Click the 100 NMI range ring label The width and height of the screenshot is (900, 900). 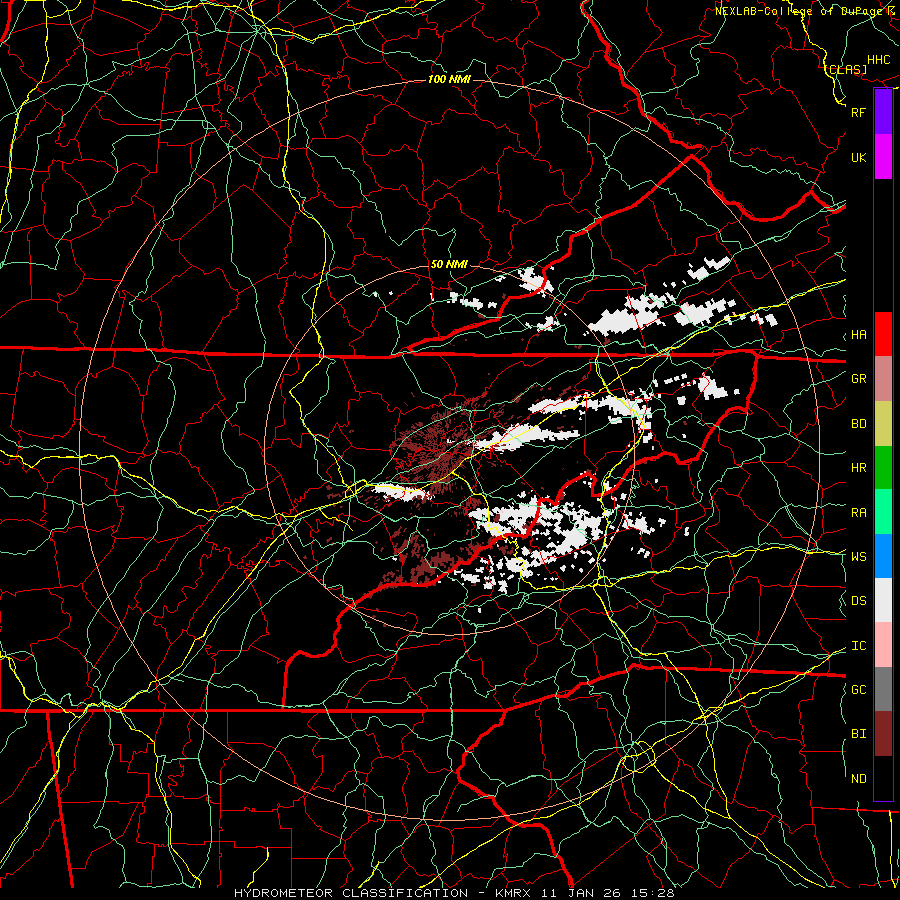tap(449, 79)
